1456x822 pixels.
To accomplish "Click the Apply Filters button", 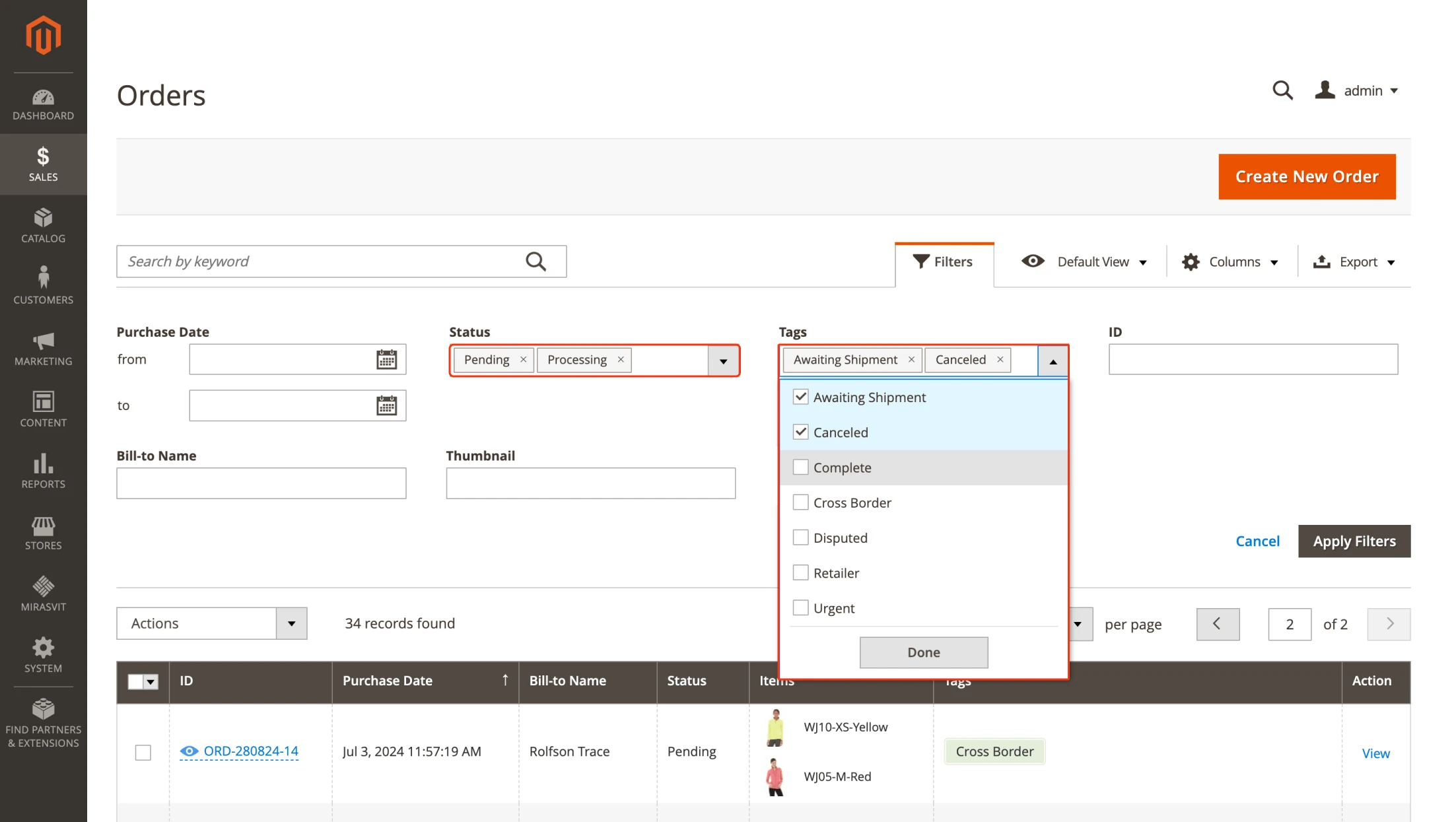I will click(x=1354, y=541).
